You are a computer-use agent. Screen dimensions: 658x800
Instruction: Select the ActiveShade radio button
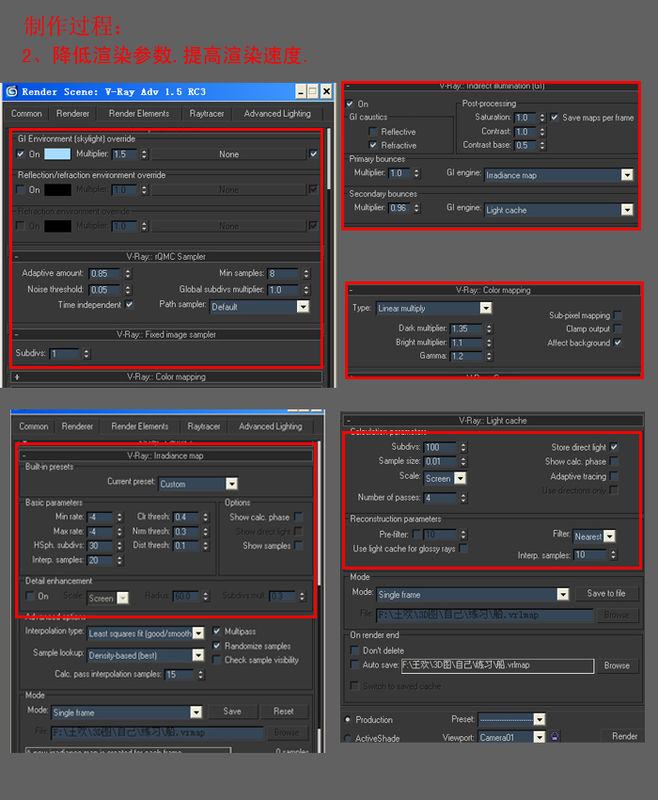coord(348,738)
